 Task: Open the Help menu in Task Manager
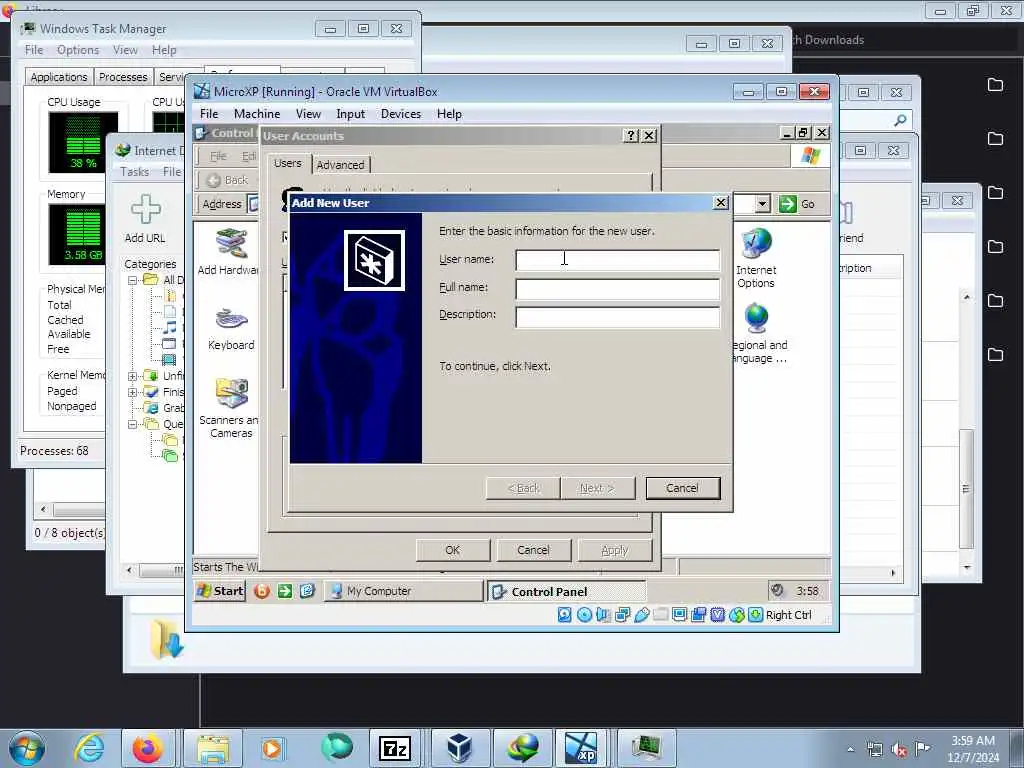click(164, 50)
